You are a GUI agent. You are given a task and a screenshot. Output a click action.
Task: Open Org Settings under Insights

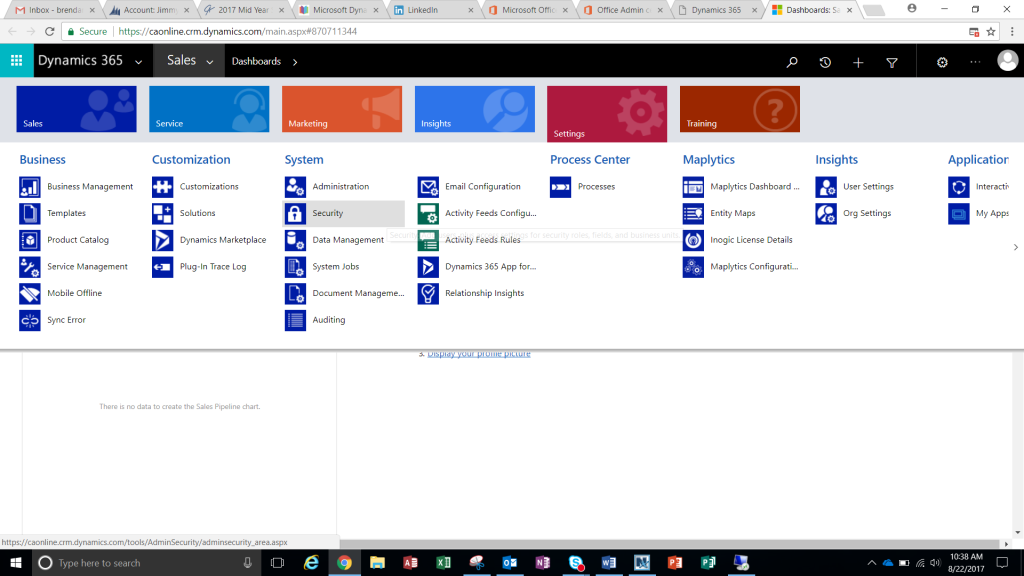pyautogui.click(x=867, y=214)
